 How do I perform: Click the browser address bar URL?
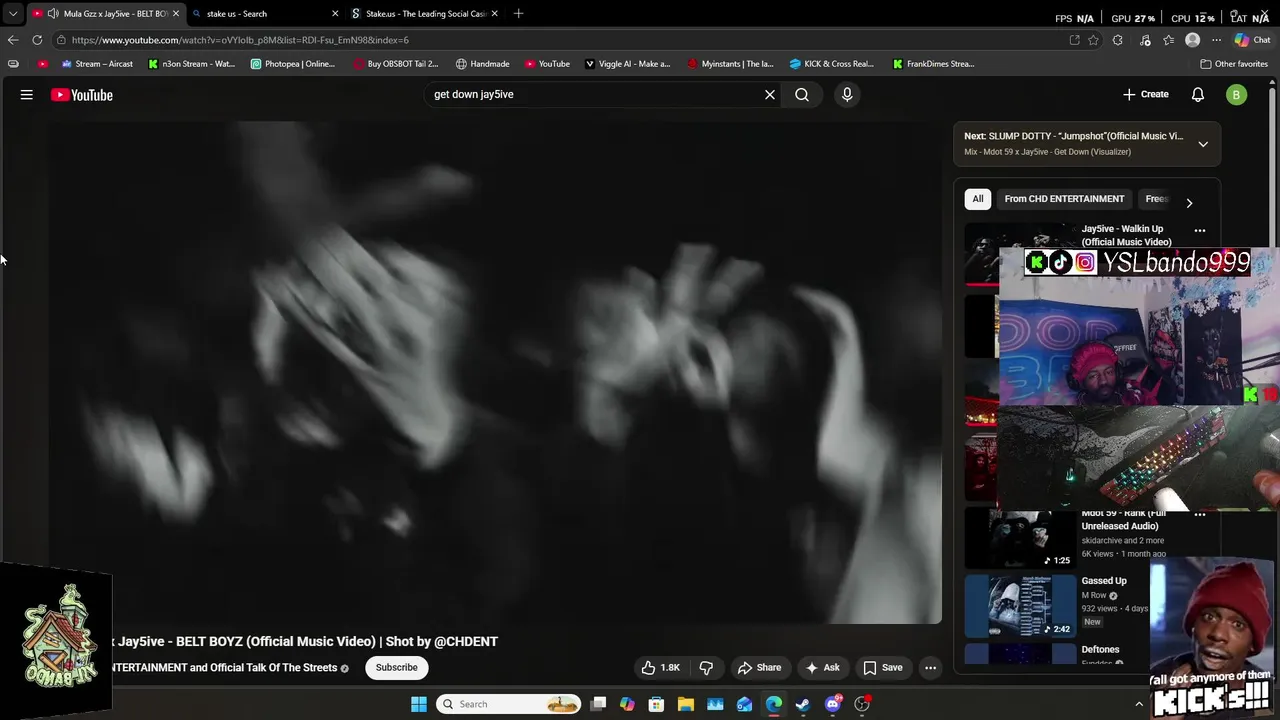coord(240,40)
